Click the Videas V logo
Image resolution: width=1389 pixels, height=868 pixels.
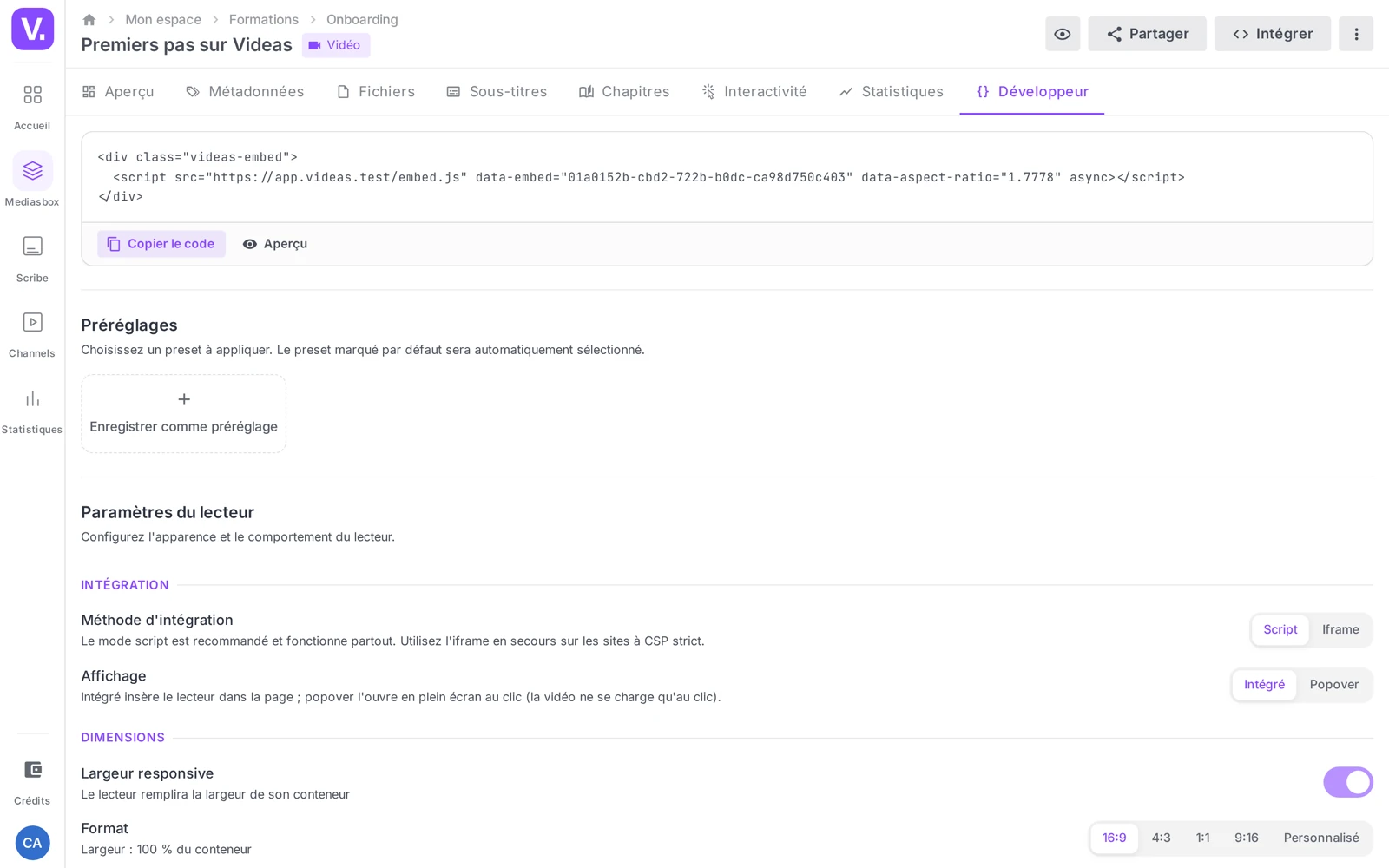point(32,29)
